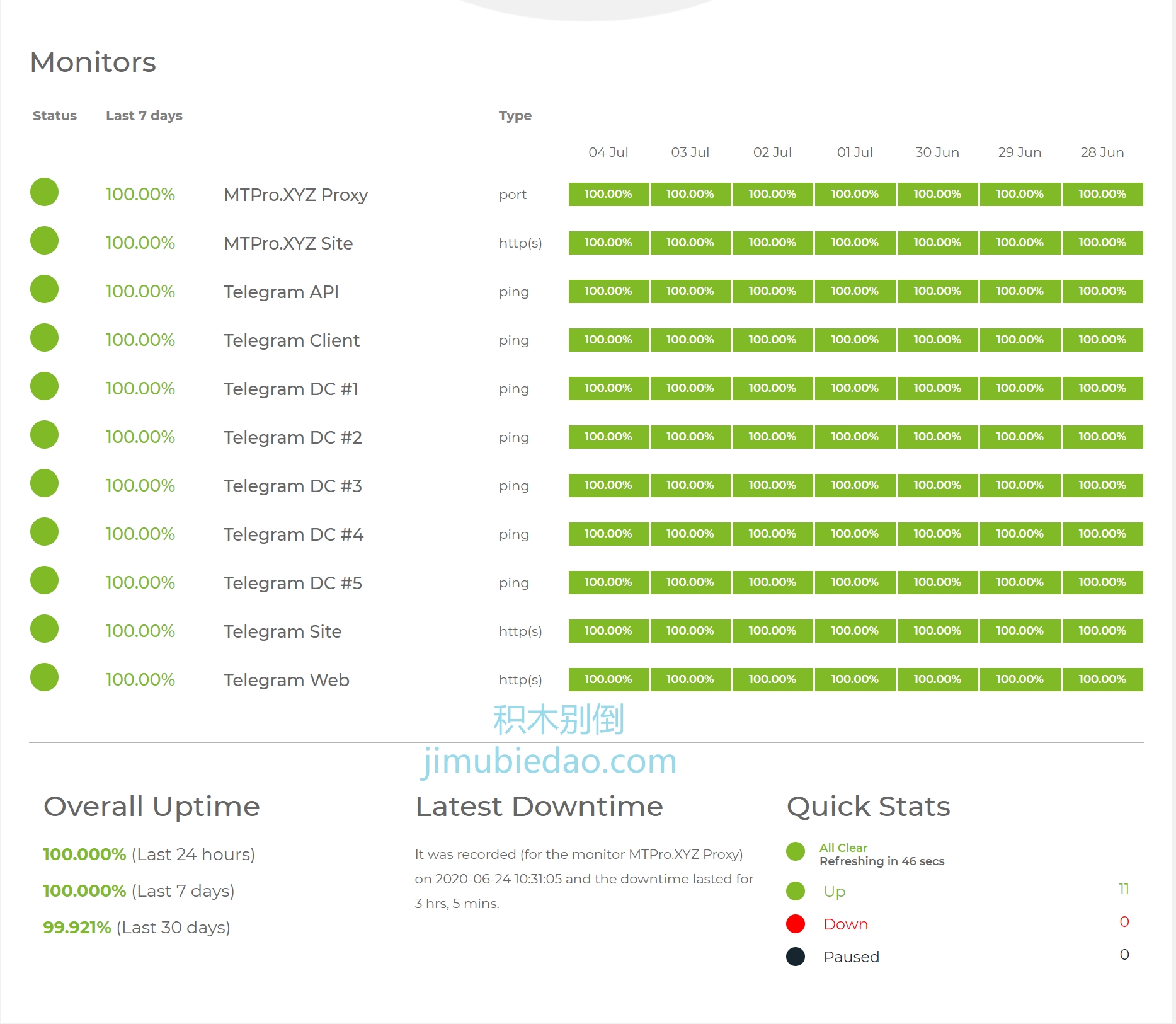Click 7-day uptime percentage for Telegram Web
This screenshot has height=1024, width=1176.
140,679
